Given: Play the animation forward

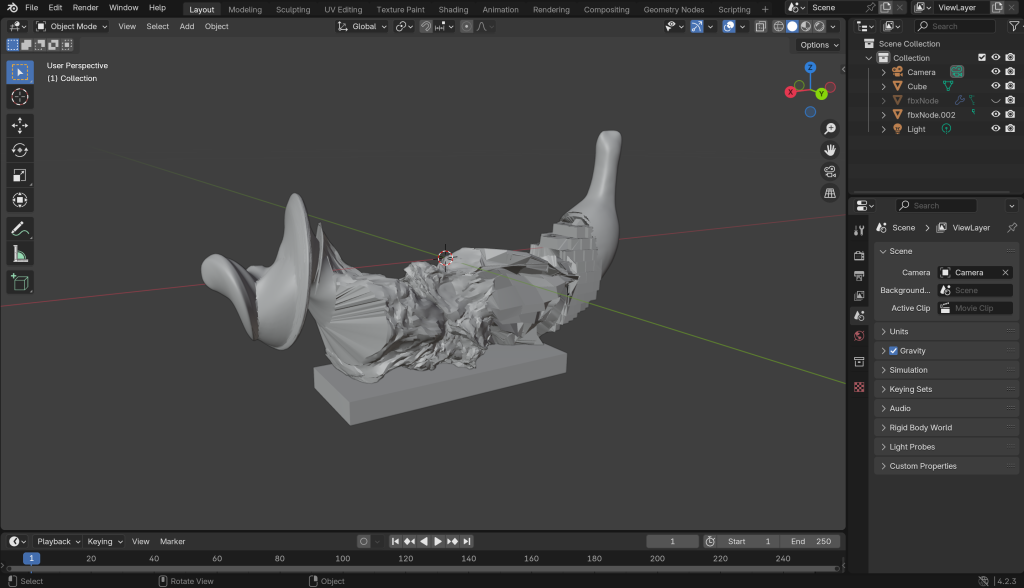Looking at the screenshot, I should [438, 542].
